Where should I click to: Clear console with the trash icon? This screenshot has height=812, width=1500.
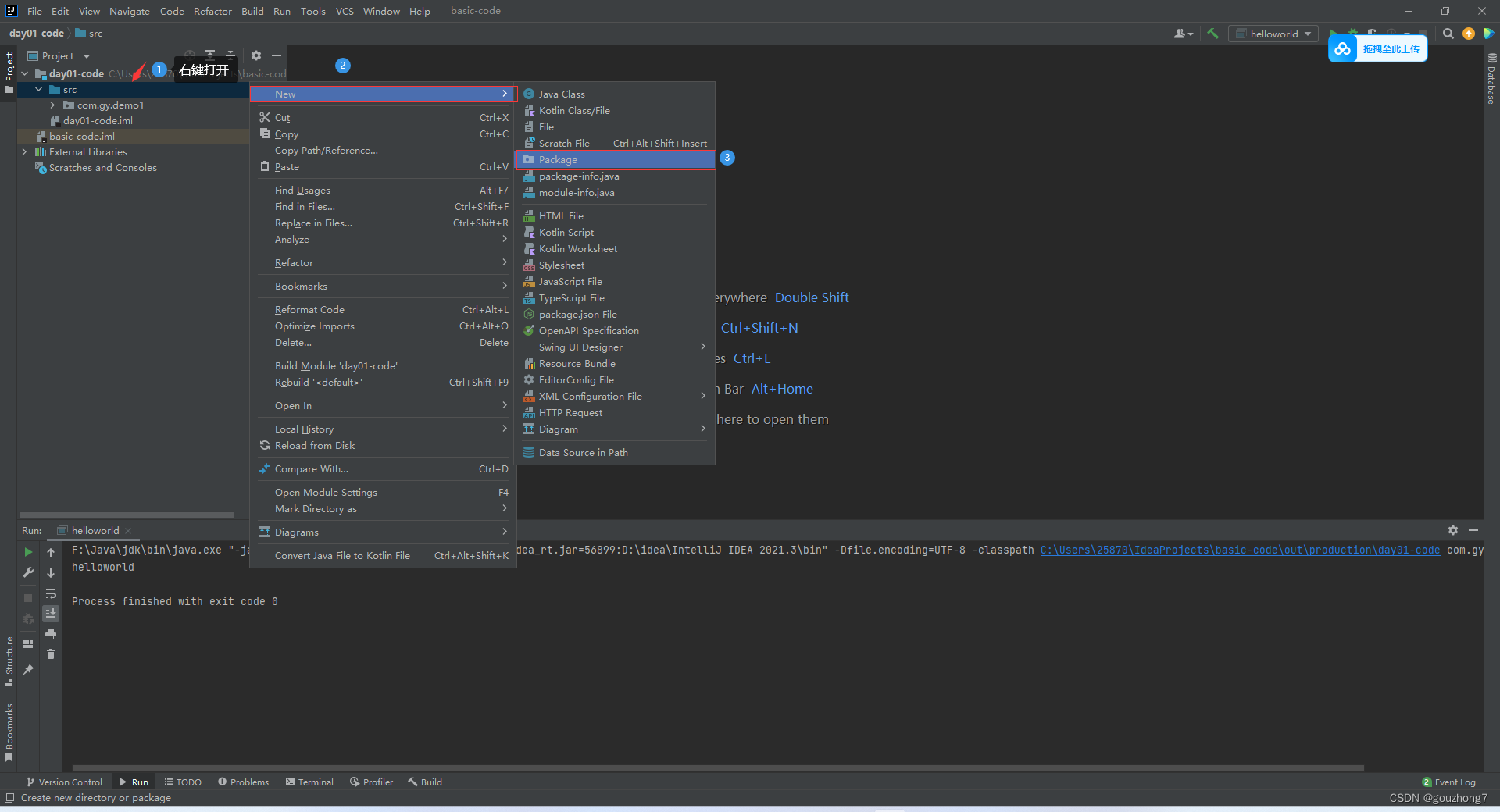51,654
